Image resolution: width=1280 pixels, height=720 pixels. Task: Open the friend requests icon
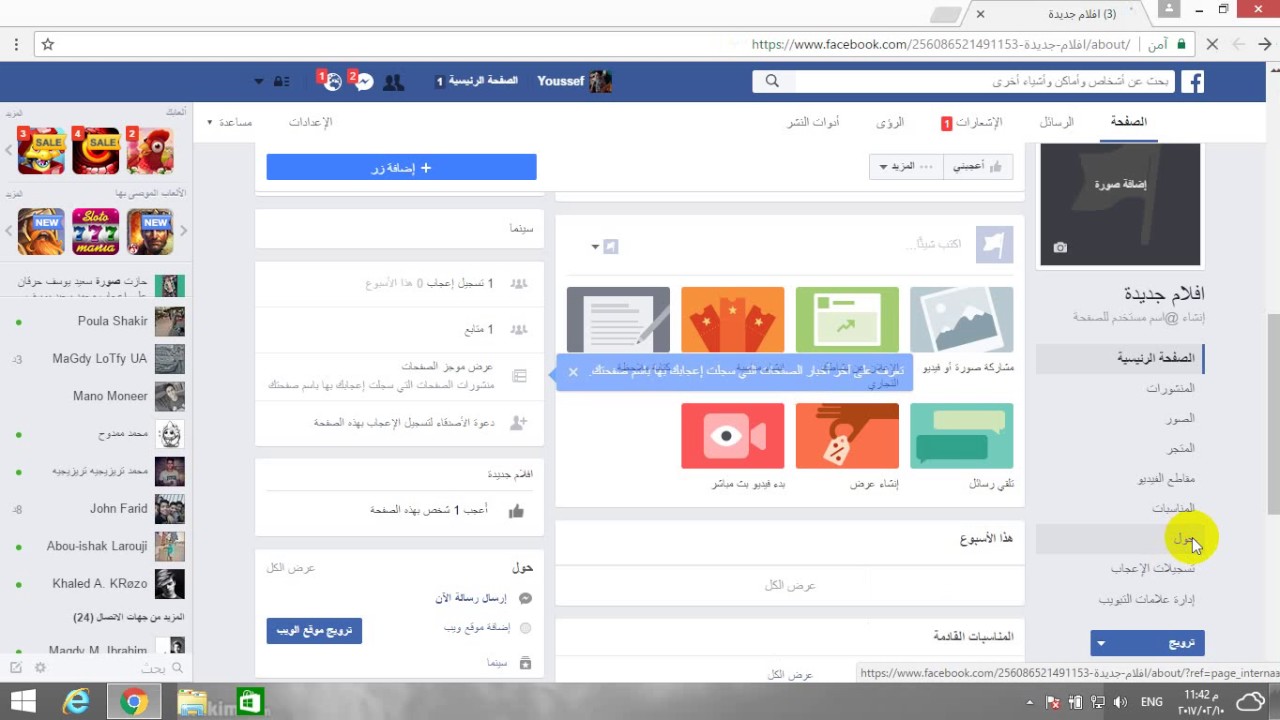(x=393, y=82)
